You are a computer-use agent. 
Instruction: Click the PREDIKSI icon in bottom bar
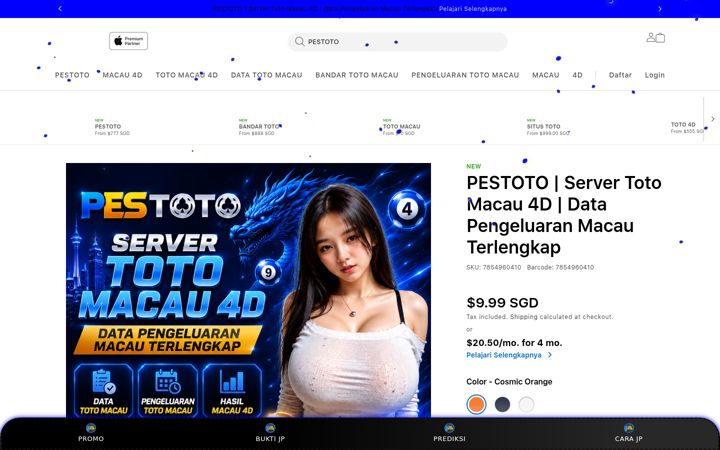[x=449, y=428]
